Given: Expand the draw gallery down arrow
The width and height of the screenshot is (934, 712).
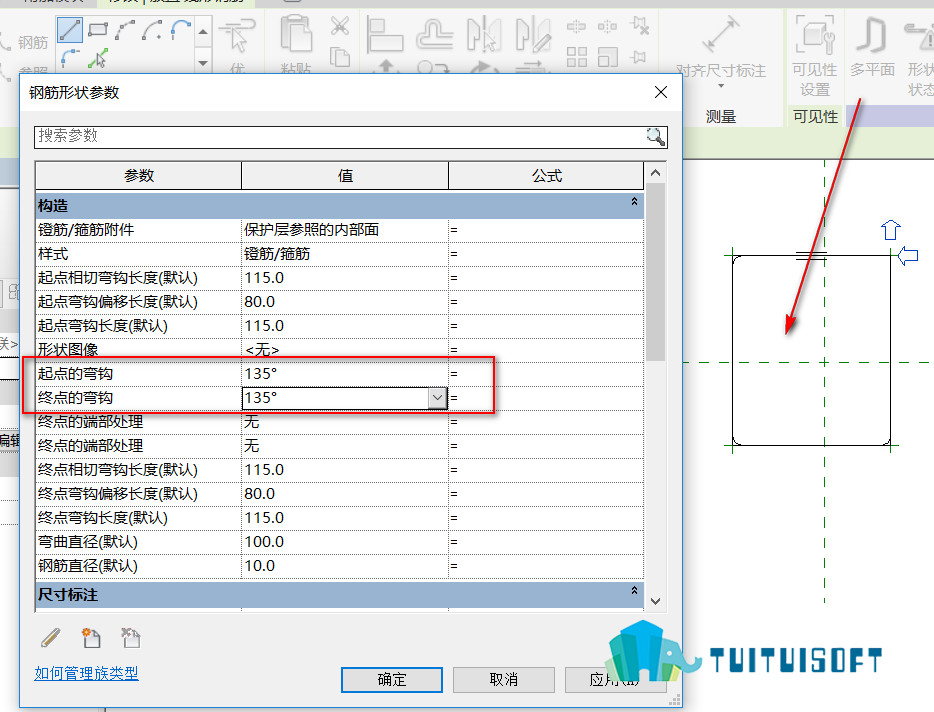Looking at the screenshot, I should [203, 62].
